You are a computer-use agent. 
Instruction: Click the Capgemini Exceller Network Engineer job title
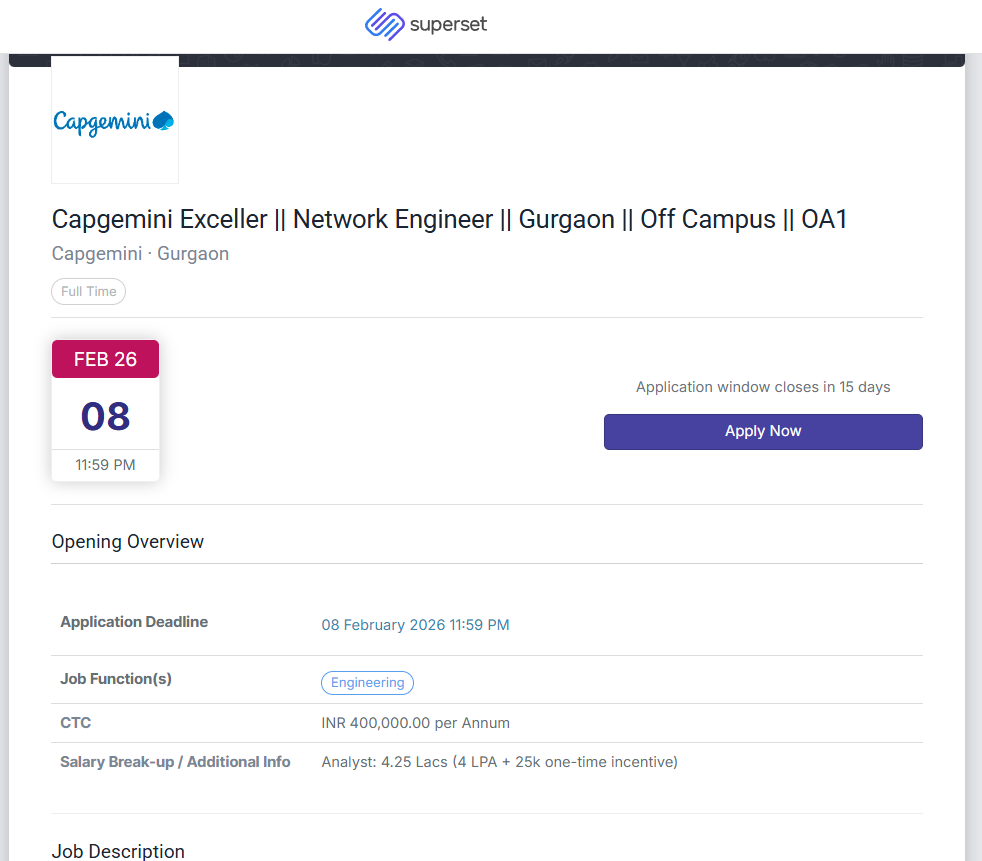(449, 219)
